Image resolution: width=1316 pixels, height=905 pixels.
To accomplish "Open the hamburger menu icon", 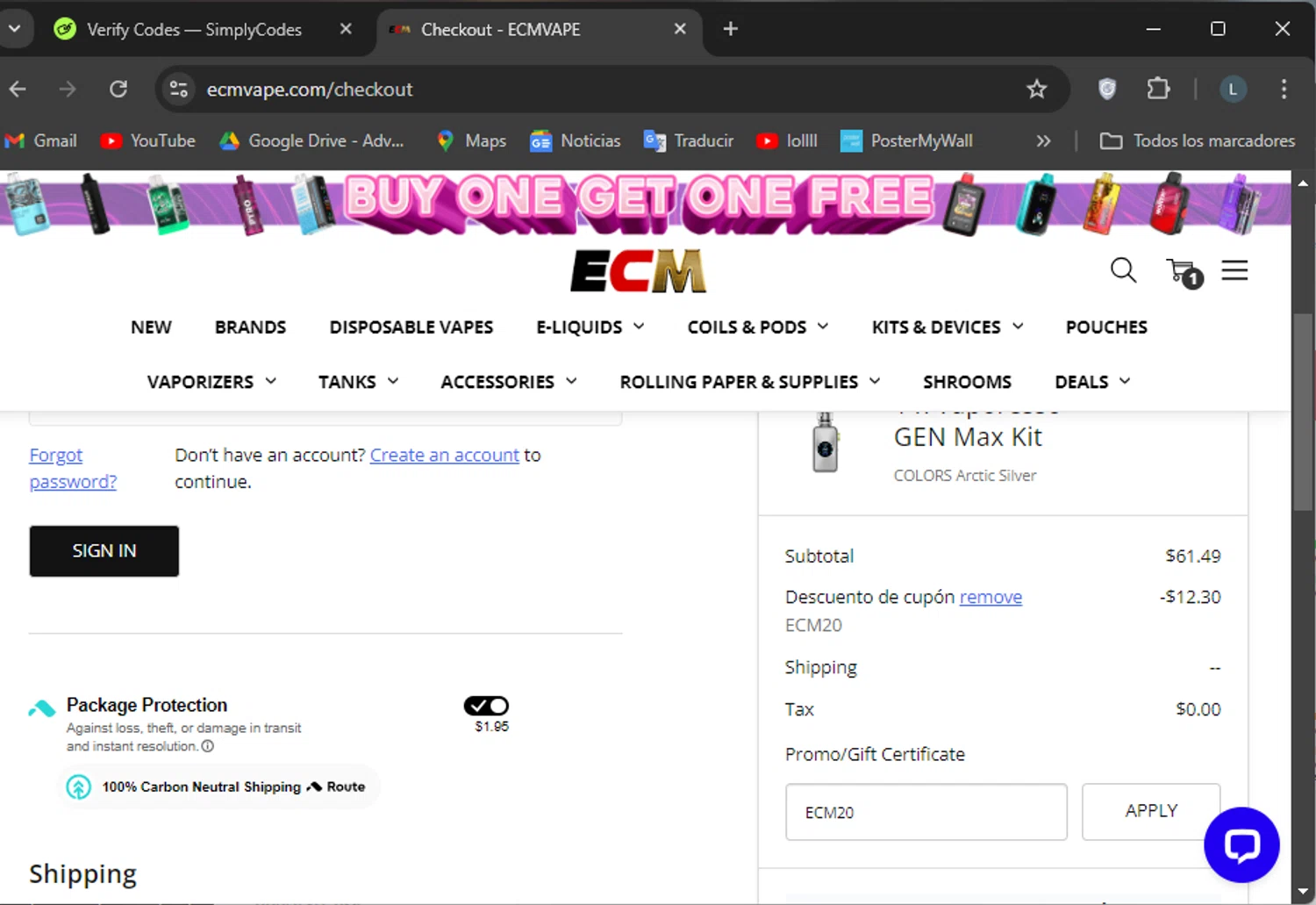I will (x=1234, y=270).
